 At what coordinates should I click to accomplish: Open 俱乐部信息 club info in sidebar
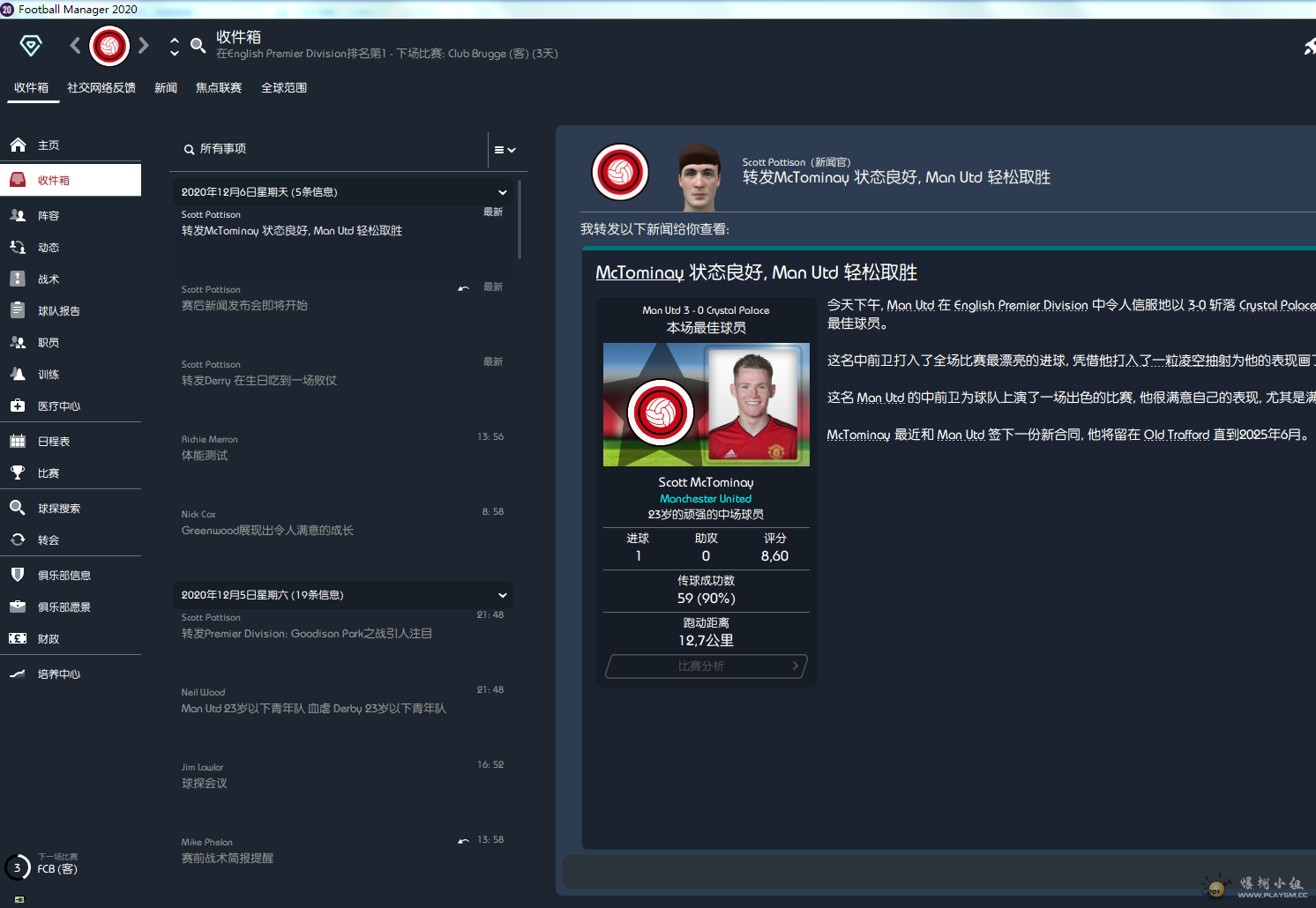point(71,575)
